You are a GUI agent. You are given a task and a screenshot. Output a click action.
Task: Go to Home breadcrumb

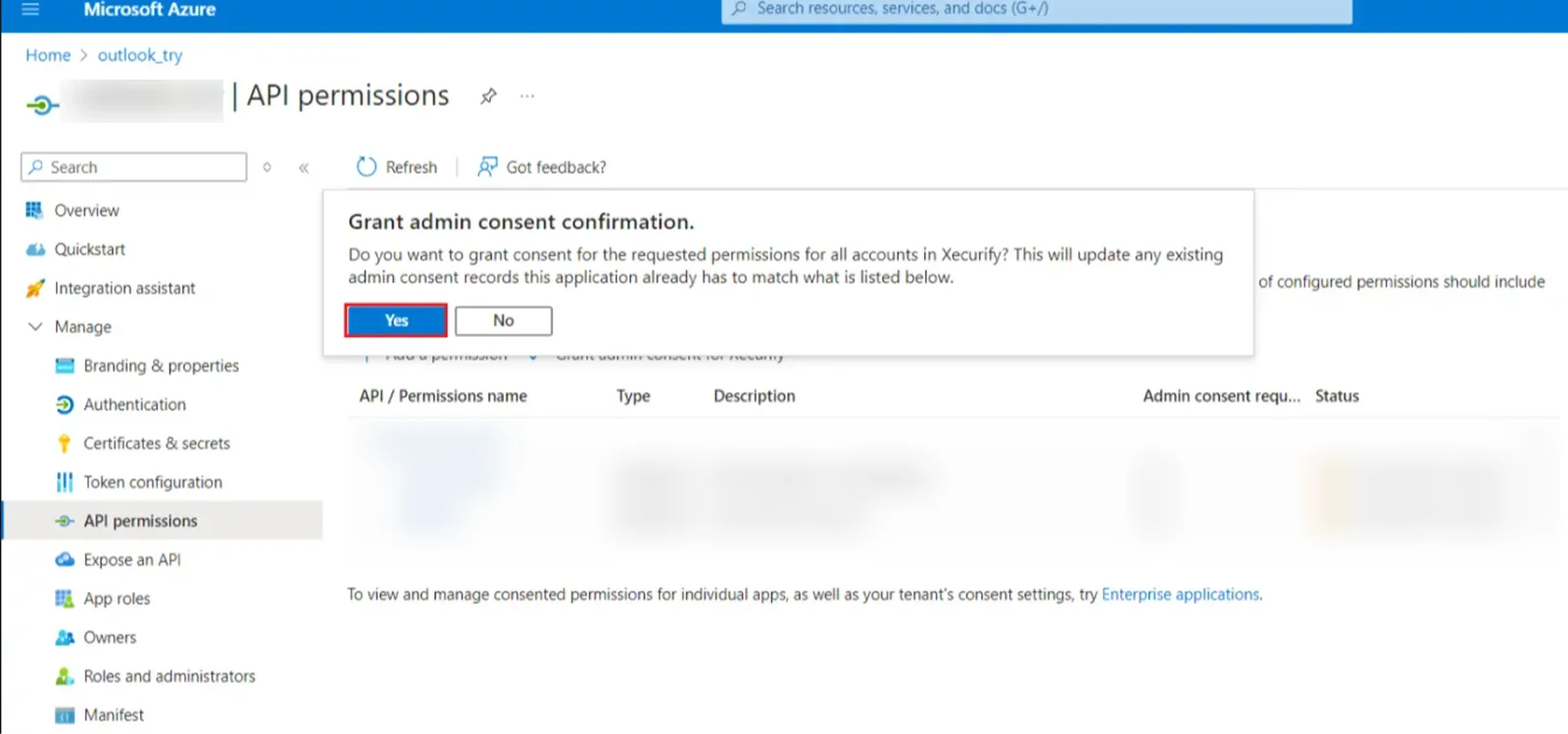48,55
